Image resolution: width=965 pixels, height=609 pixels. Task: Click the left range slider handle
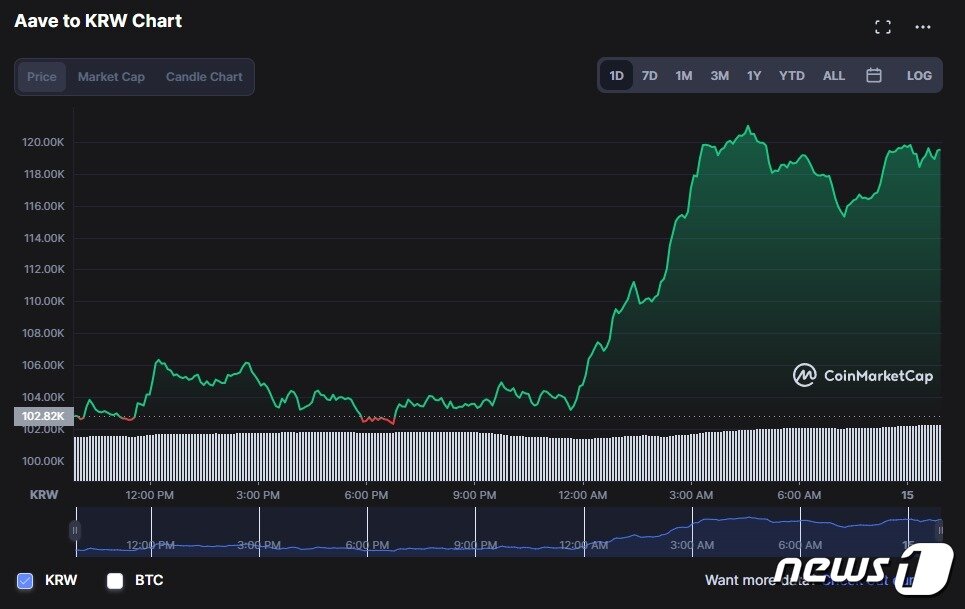tap(75, 530)
